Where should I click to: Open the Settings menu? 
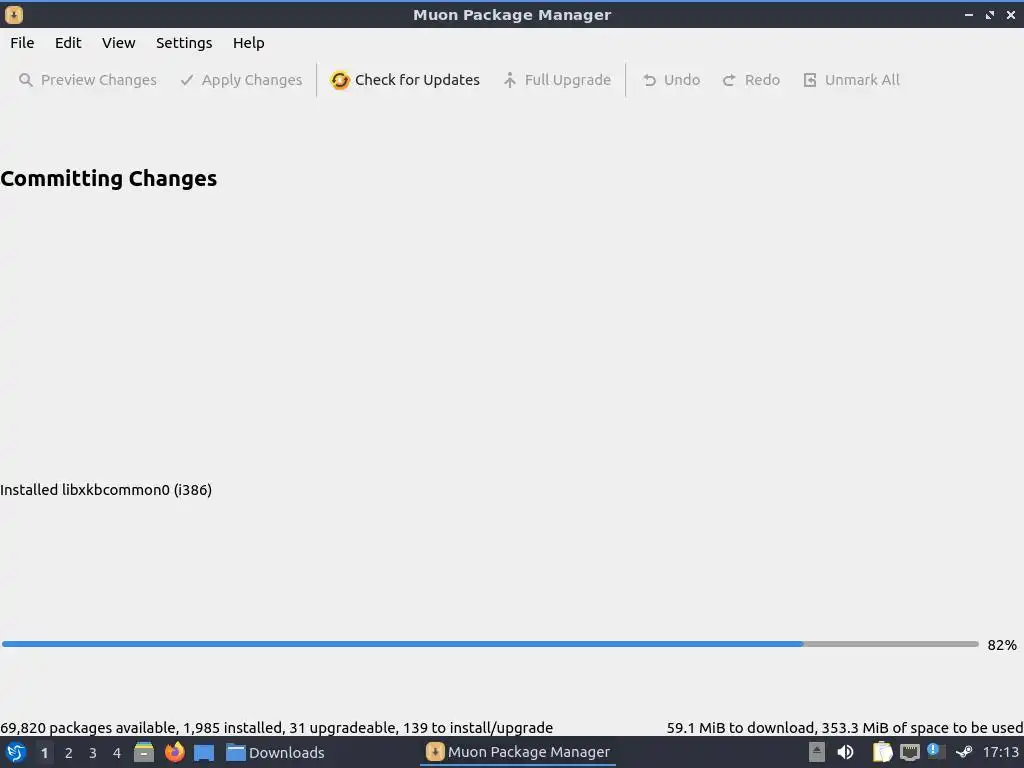184,43
